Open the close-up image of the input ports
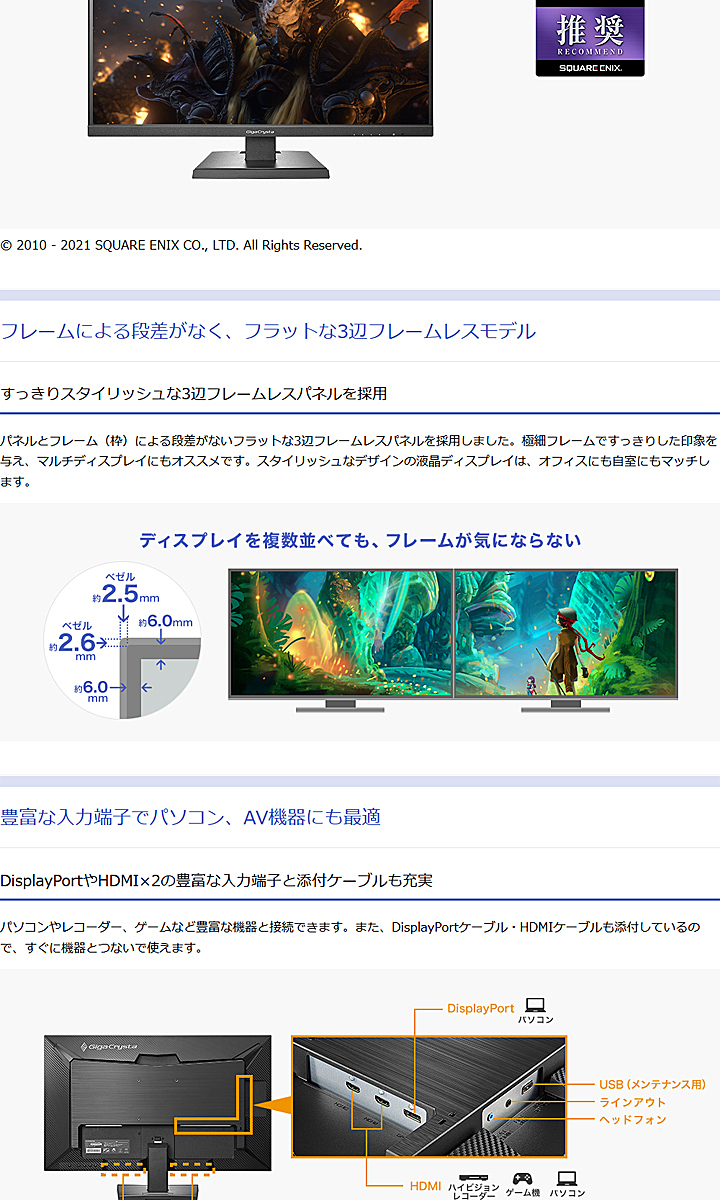The width and height of the screenshot is (720, 1200). point(429,1096)
